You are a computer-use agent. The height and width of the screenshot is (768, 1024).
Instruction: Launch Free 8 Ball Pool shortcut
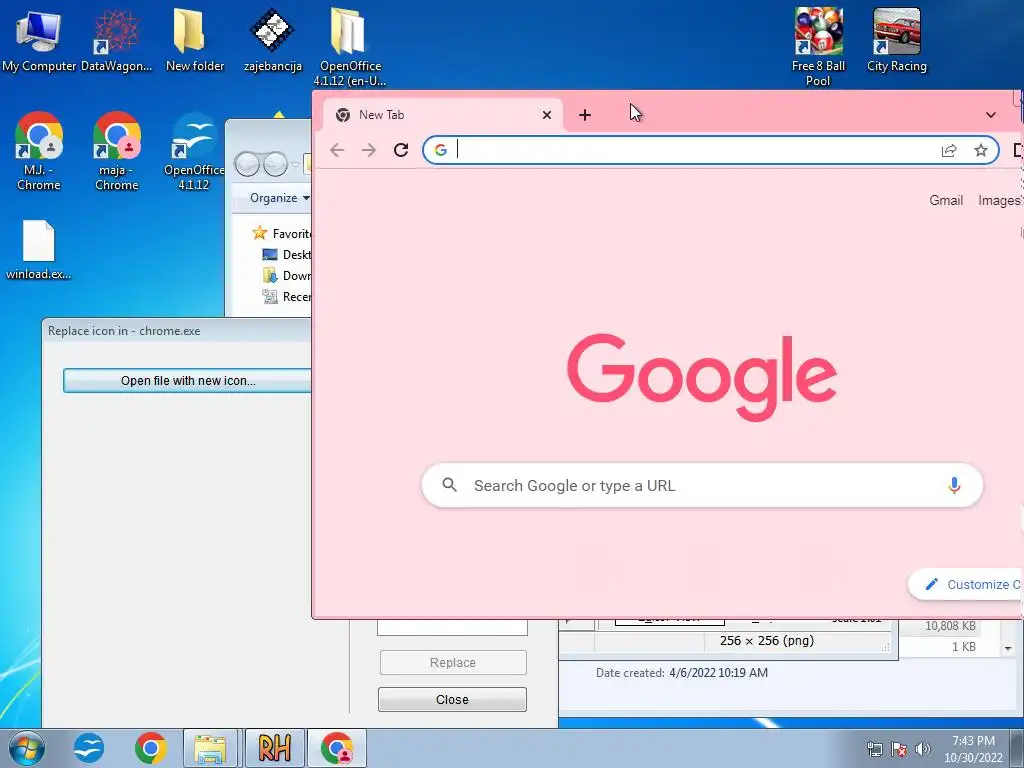tap(818, 46)
